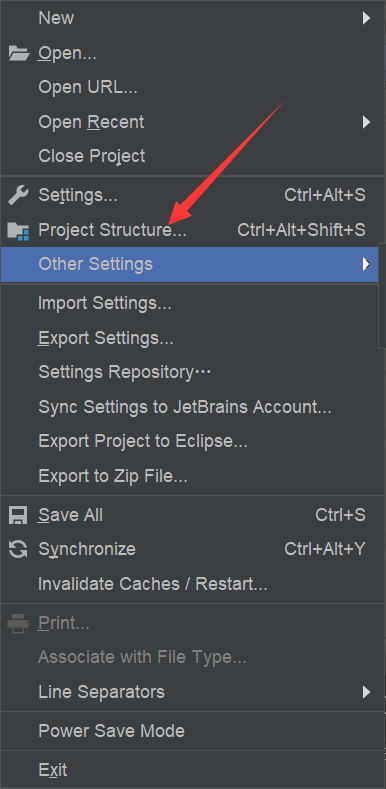Viewport: 386px width, 789px height.
Task: Expand the Other Settings submenu arrow
Action: [x=366, y=264]
